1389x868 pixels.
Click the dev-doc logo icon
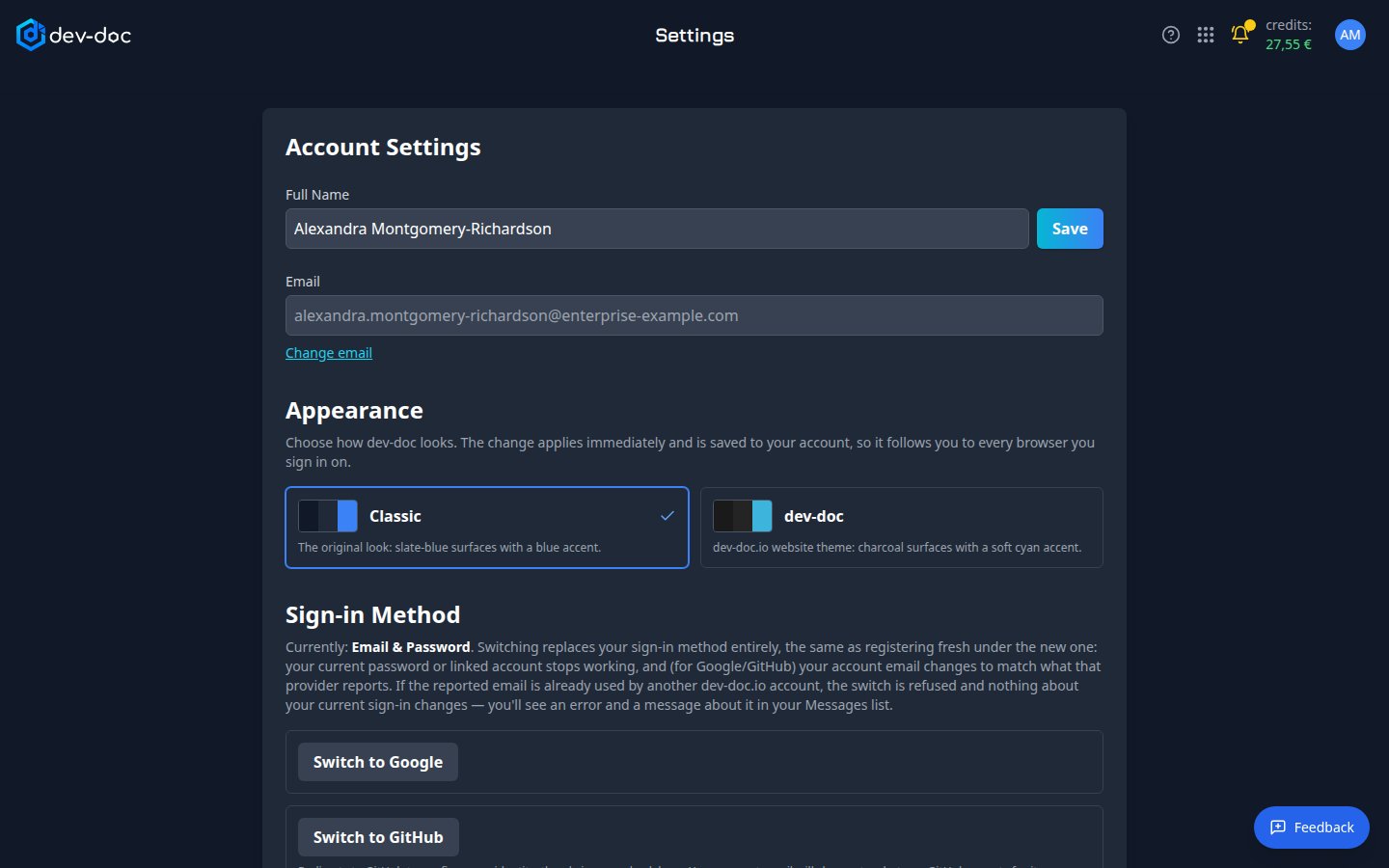click(x=30, y=35)
